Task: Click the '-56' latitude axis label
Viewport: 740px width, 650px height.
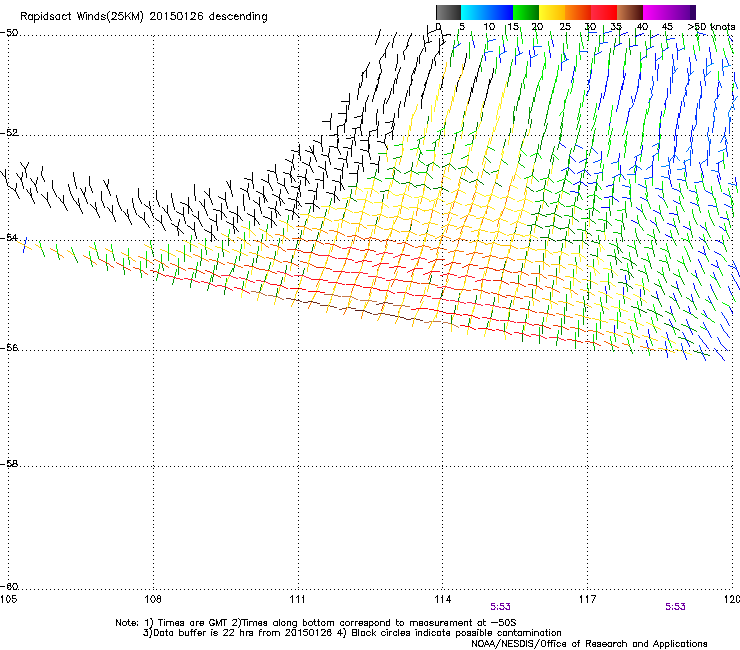Action: click(9, 347)
